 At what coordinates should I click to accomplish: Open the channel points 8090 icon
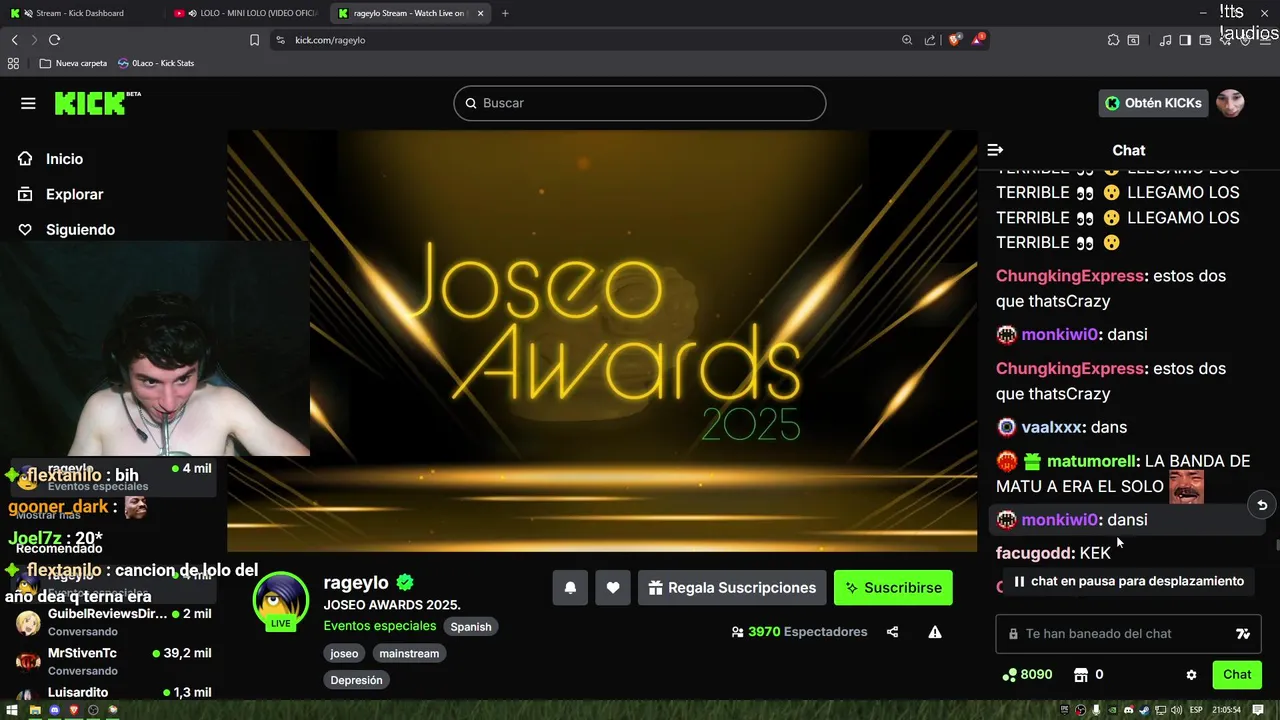[1027, 675]
